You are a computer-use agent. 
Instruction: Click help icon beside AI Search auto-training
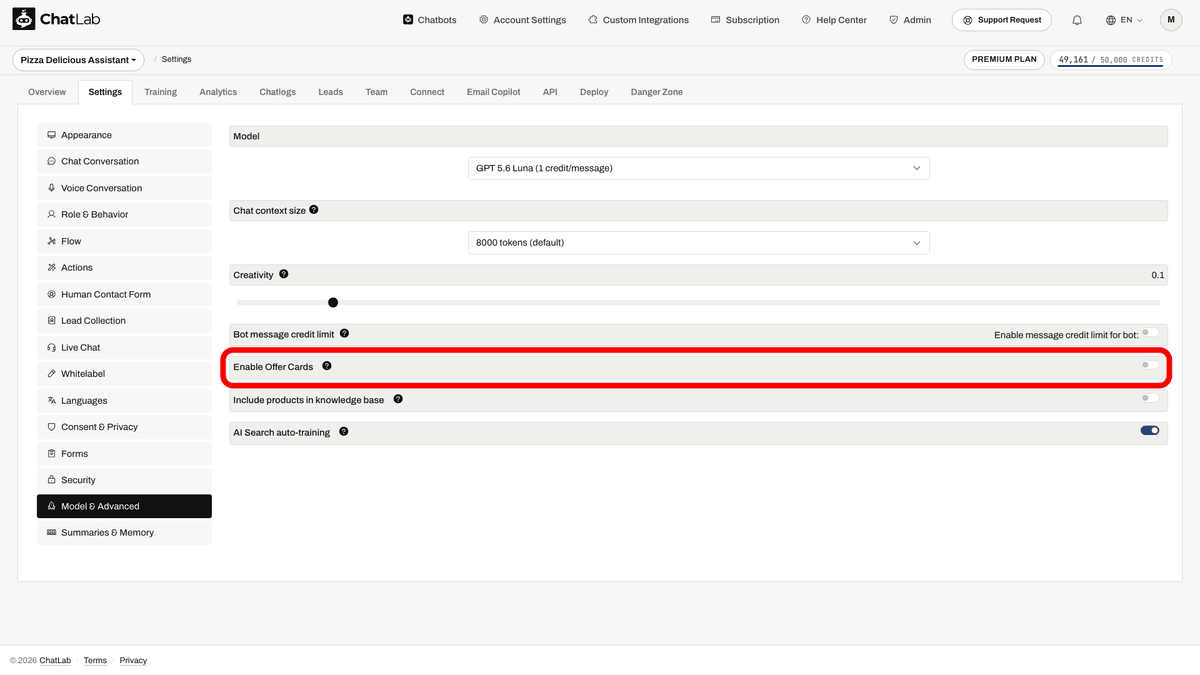click(344, 432)
